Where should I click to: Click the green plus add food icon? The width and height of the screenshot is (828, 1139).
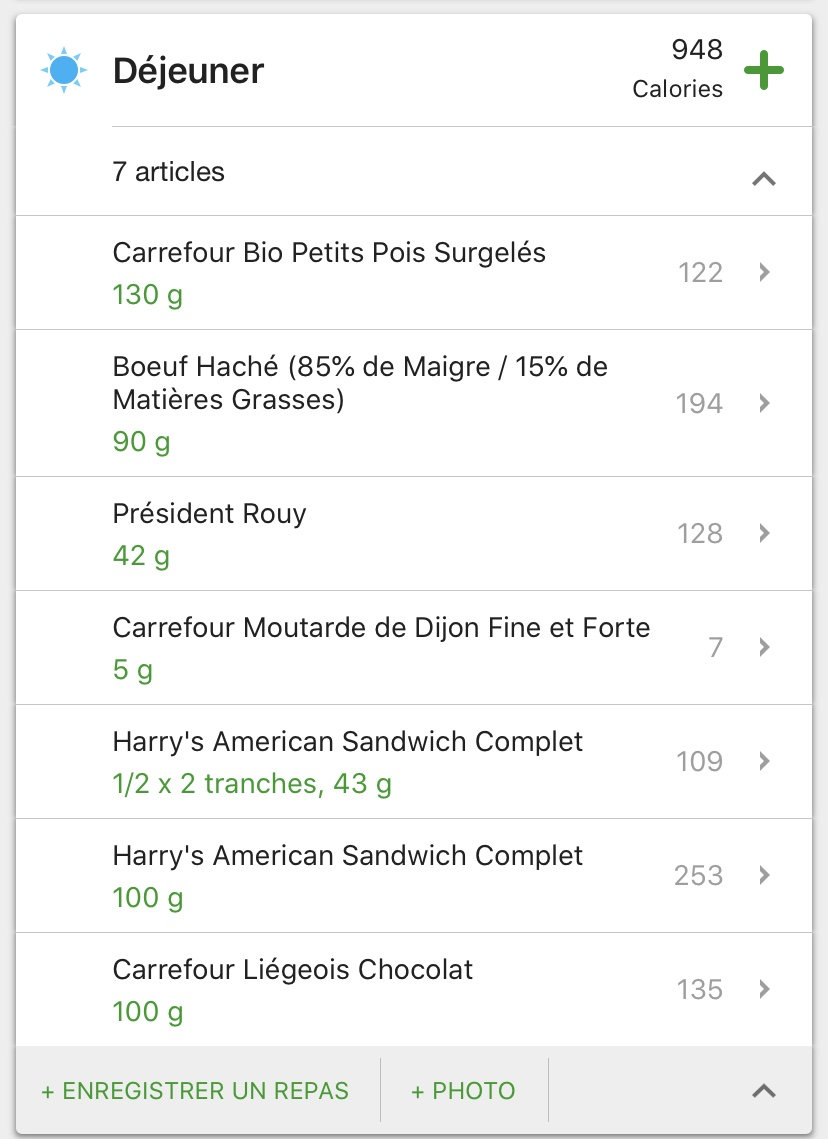[764, 71]
